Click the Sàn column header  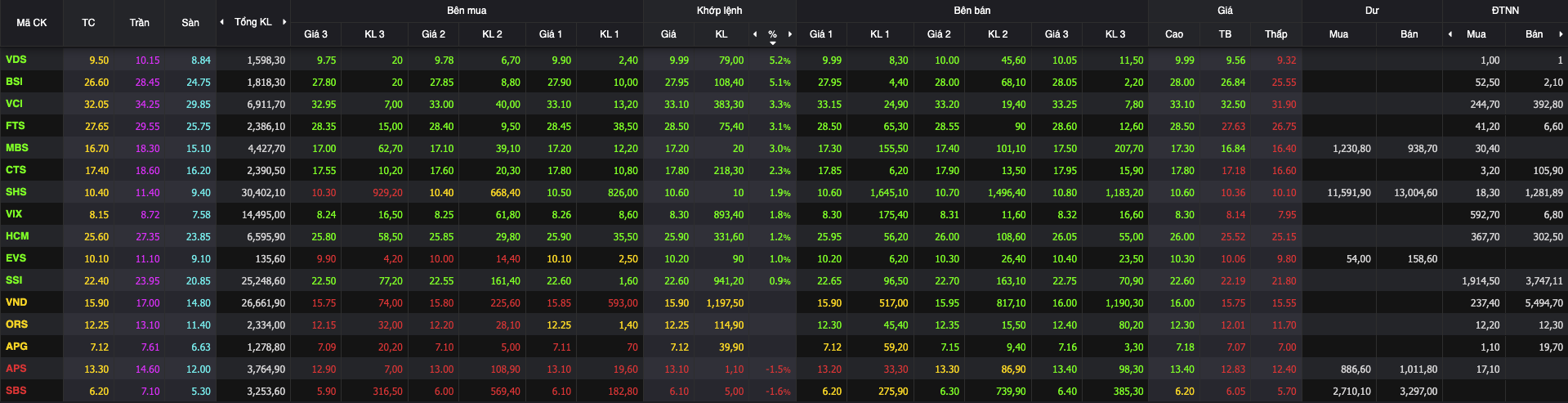190,23
